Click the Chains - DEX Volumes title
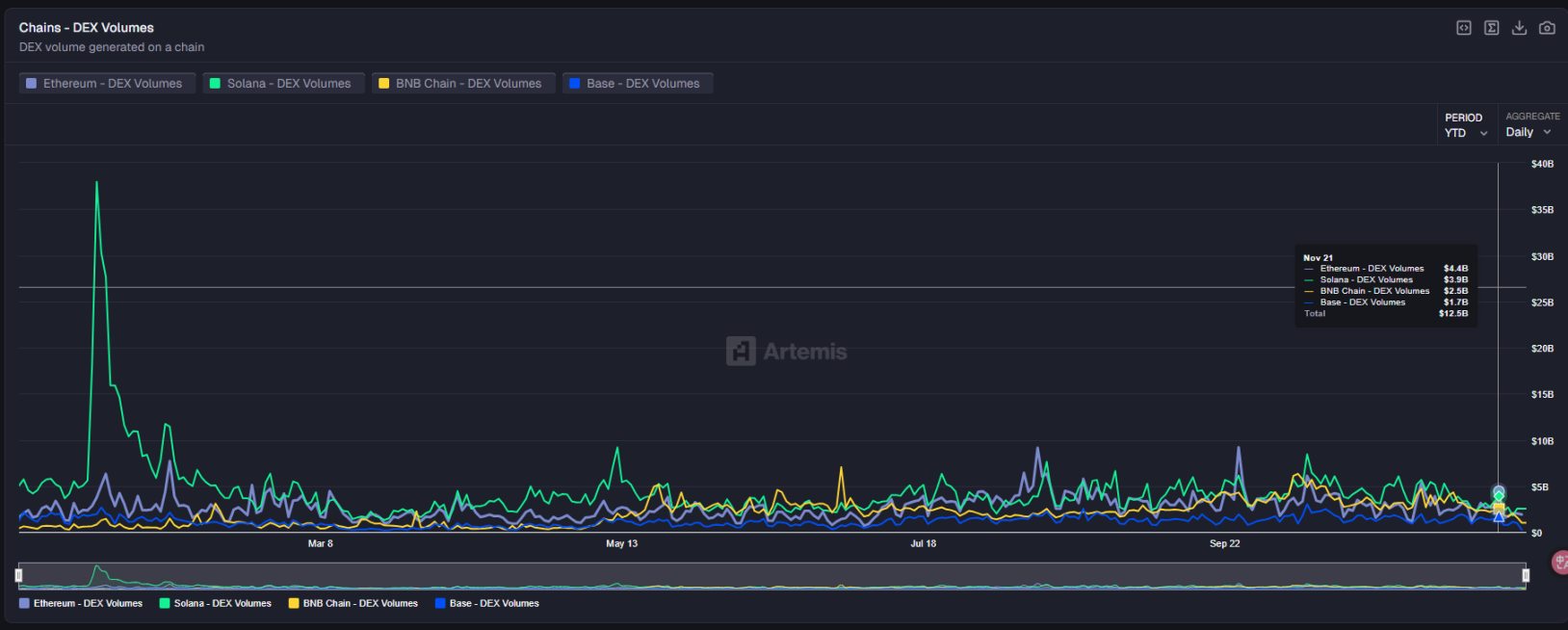Screen dimensions: 1568x630 click(x=87, y=28)
